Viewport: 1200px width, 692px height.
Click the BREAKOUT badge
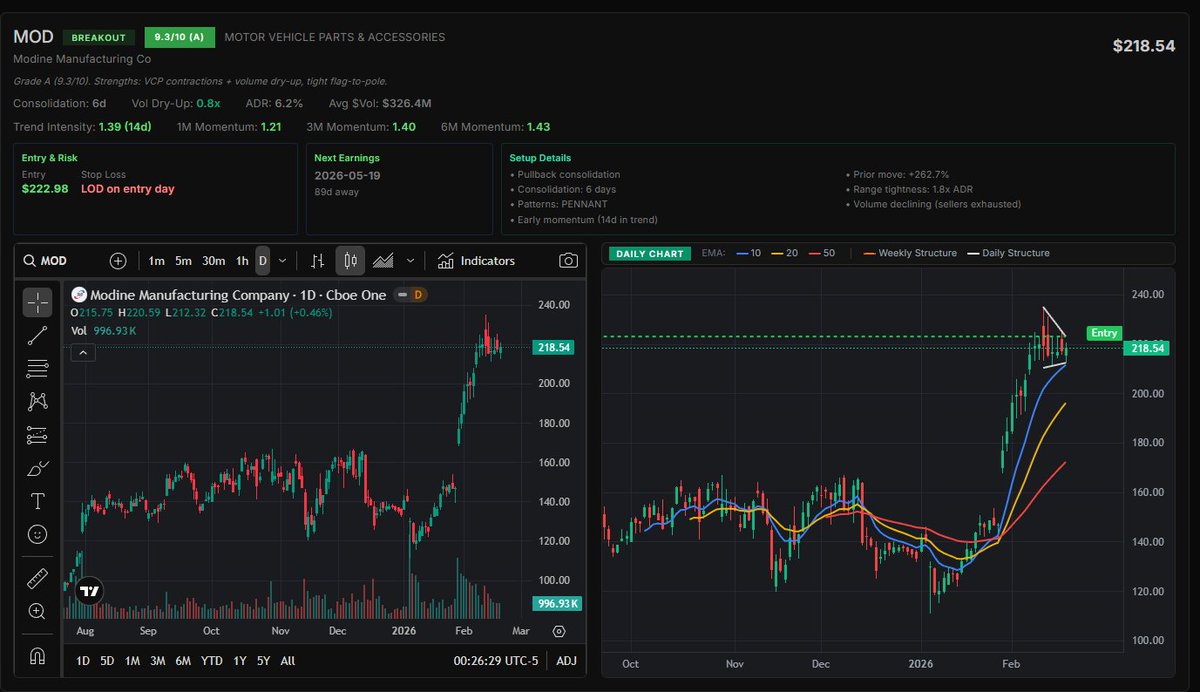(x=99, y=37)
